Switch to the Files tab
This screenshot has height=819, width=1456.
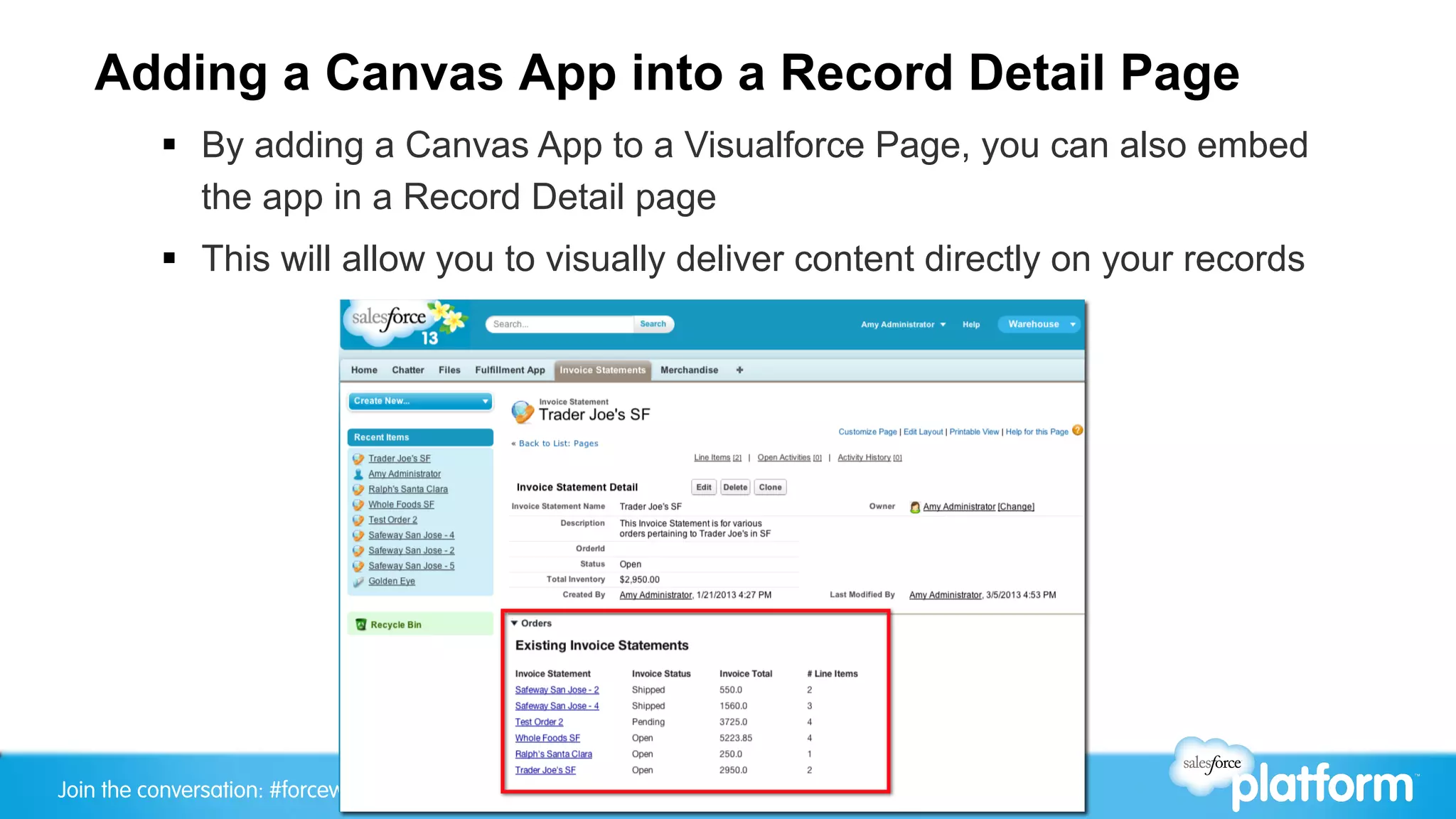(449, 370)
